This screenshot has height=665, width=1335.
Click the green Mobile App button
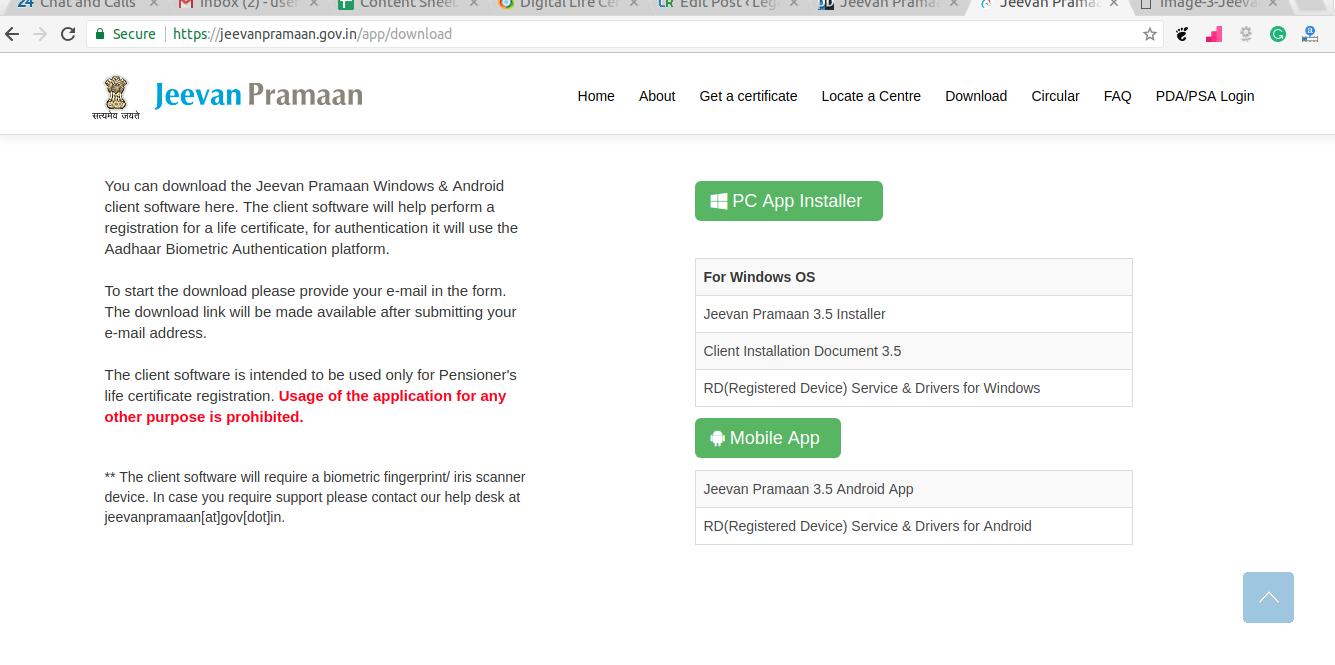pyautogui.click(x=767, y=438)
